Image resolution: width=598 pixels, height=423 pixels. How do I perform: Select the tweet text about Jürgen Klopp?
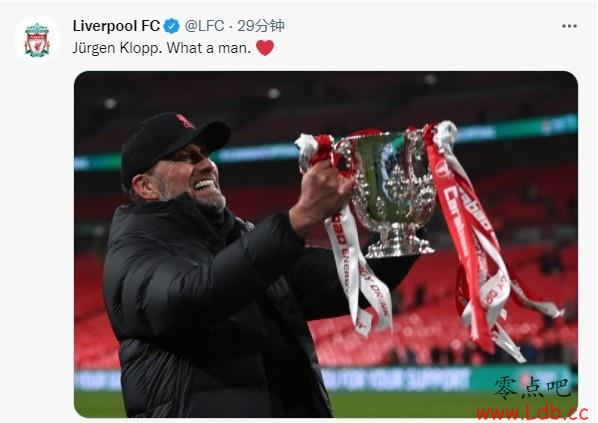point(162,48)
